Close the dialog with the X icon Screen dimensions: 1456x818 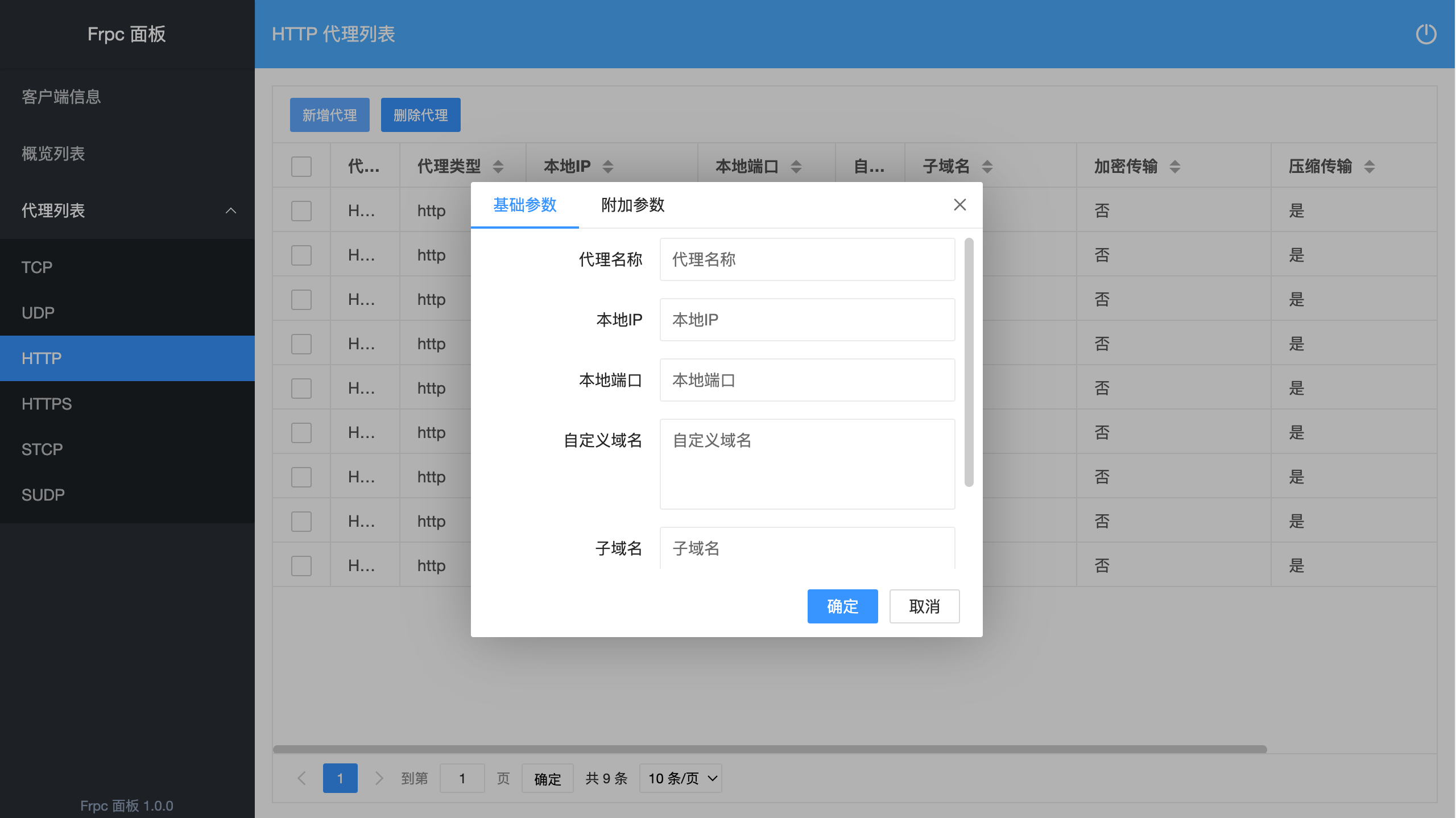[x=959, y=205]
